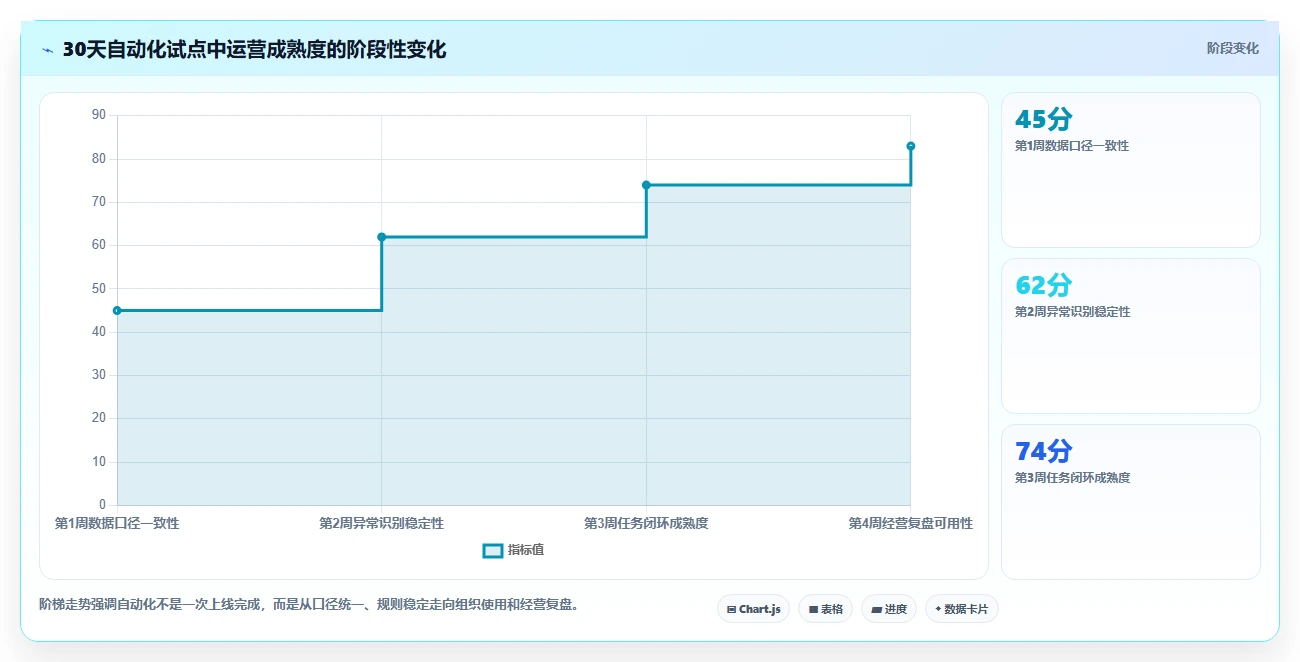The width and height of the screenshot is (1300, 662).
Task: Click x-axis label 第3周任务闭环成熟度
Action: [646, 523]
